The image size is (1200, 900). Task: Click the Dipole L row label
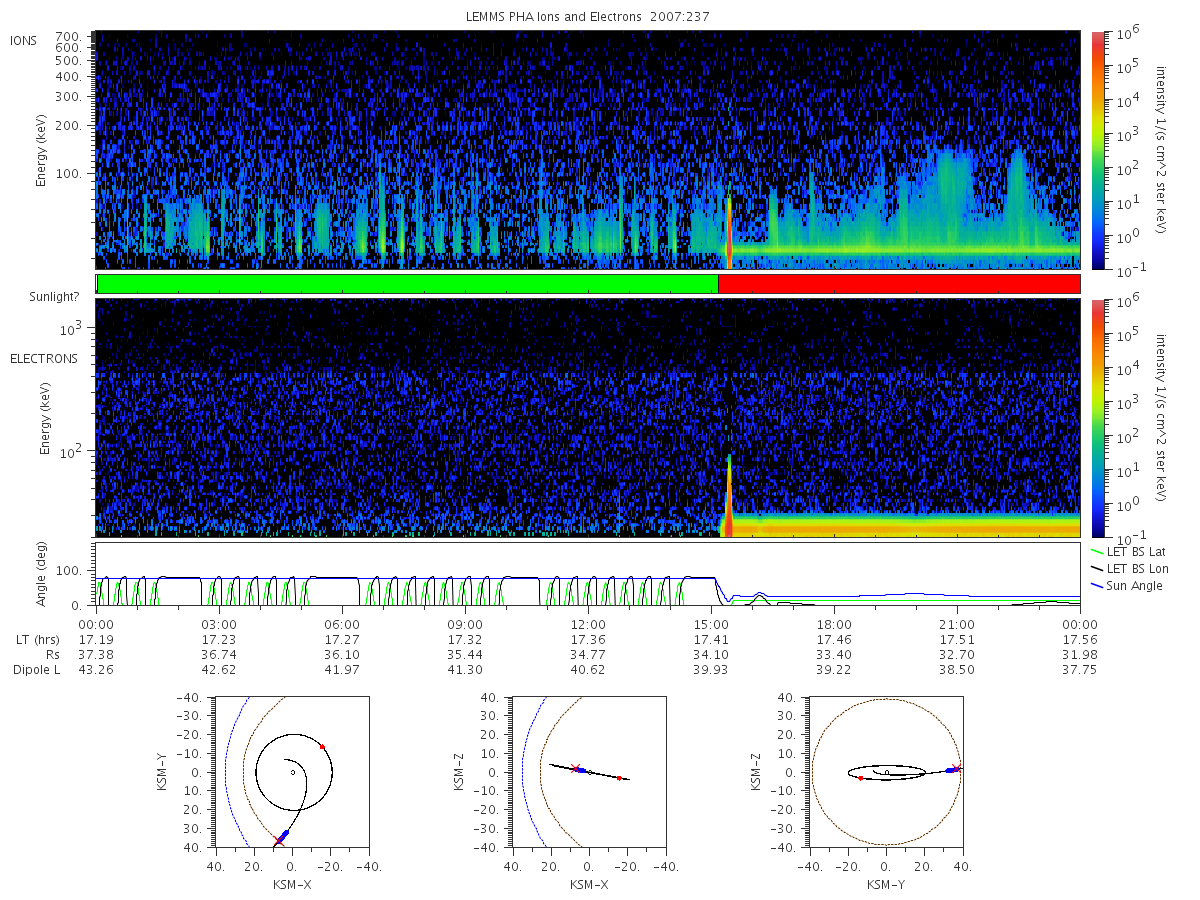click(36, 670)
